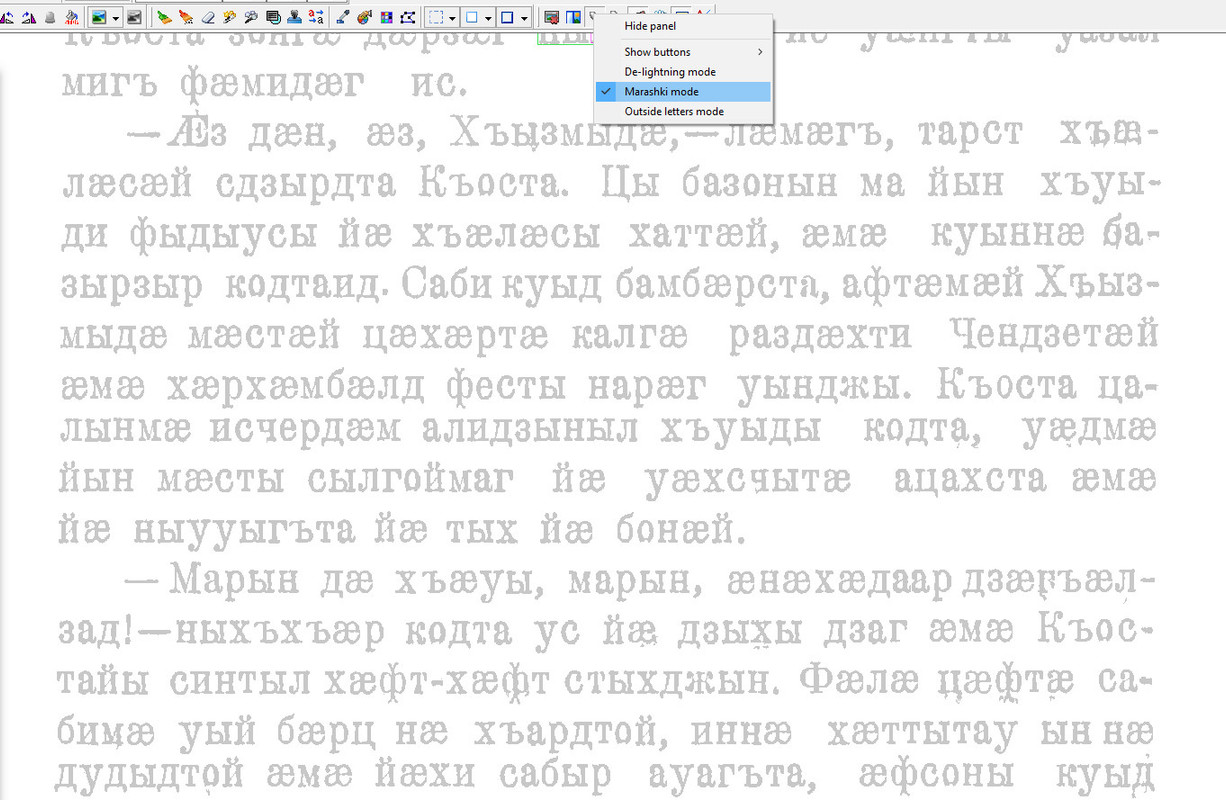
Task: Expand the dark blue square dropdown arrow
Action: (524, 18)
